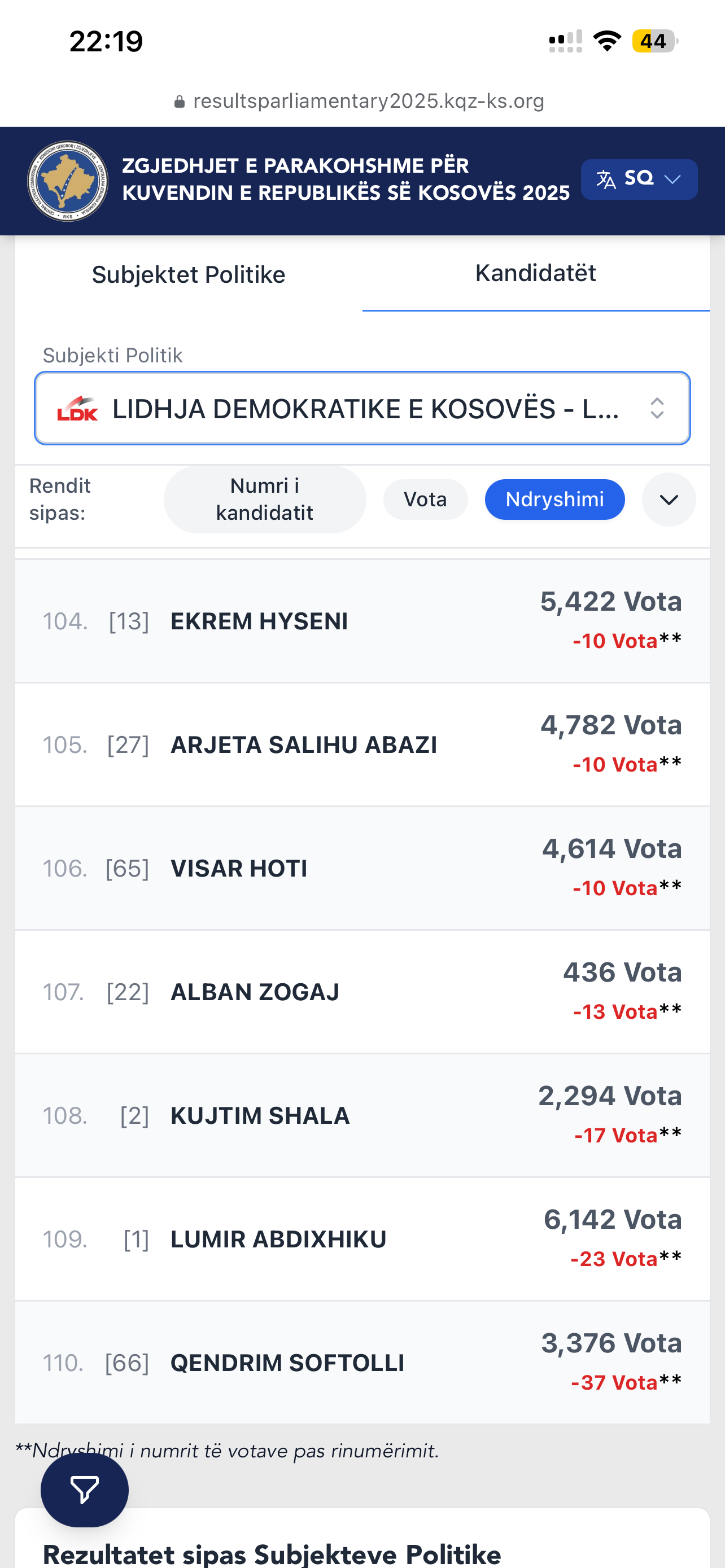The height and width of the screenshot is (1568, 725).
Task: Tap the LDK party logo
Action: (x=77, y=409)
